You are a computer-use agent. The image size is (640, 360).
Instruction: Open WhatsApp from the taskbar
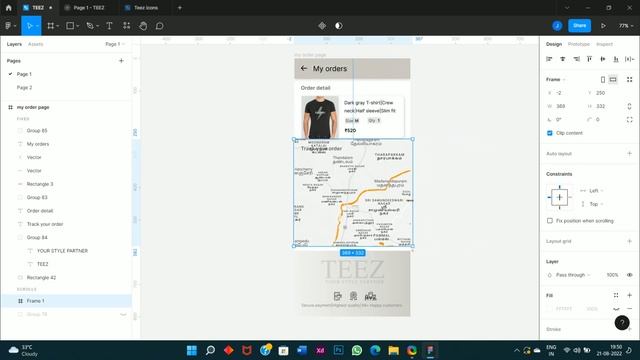(357, 350)
